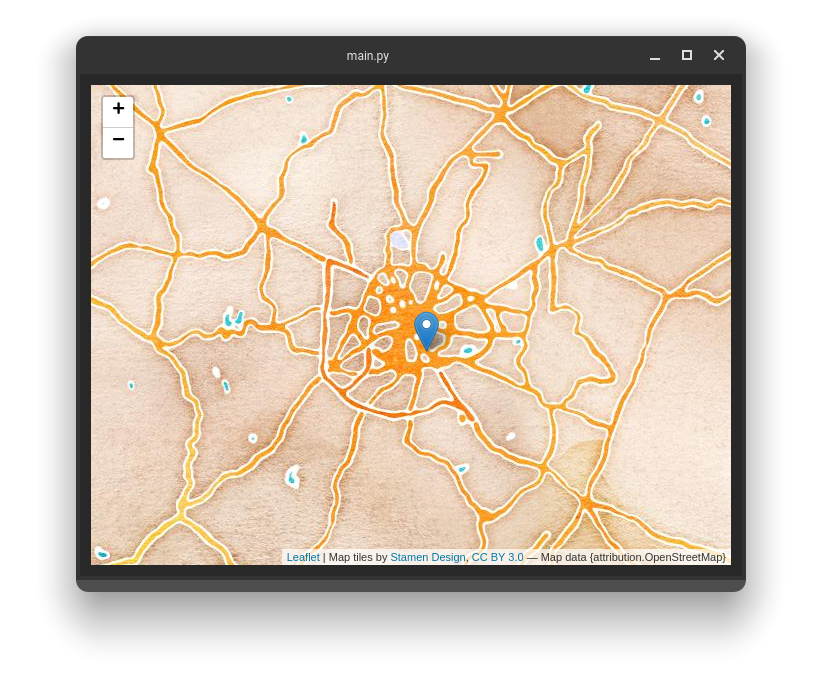Close the main.py window
Screen dimensions: 822x678
point(718,56)
